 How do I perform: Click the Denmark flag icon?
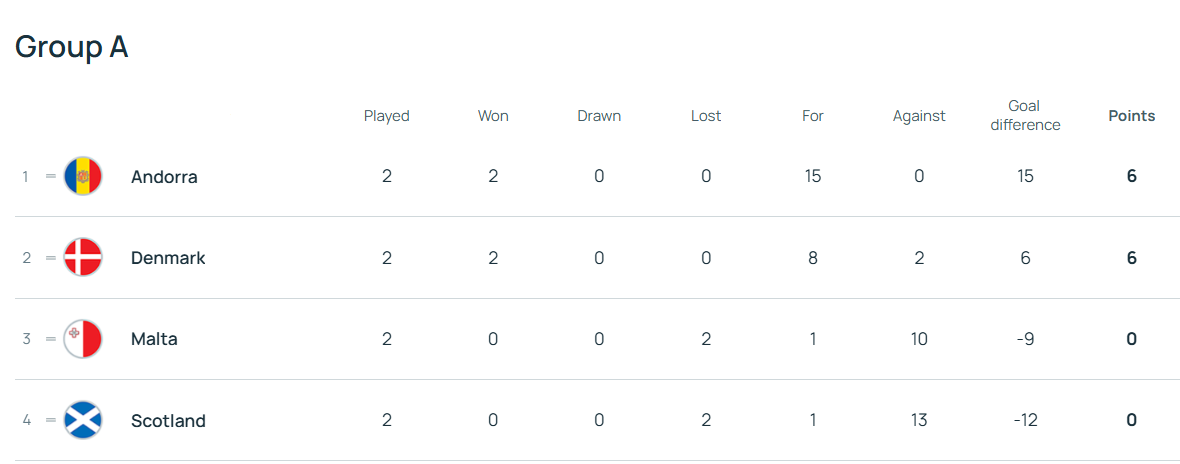(x=82, y=258)
